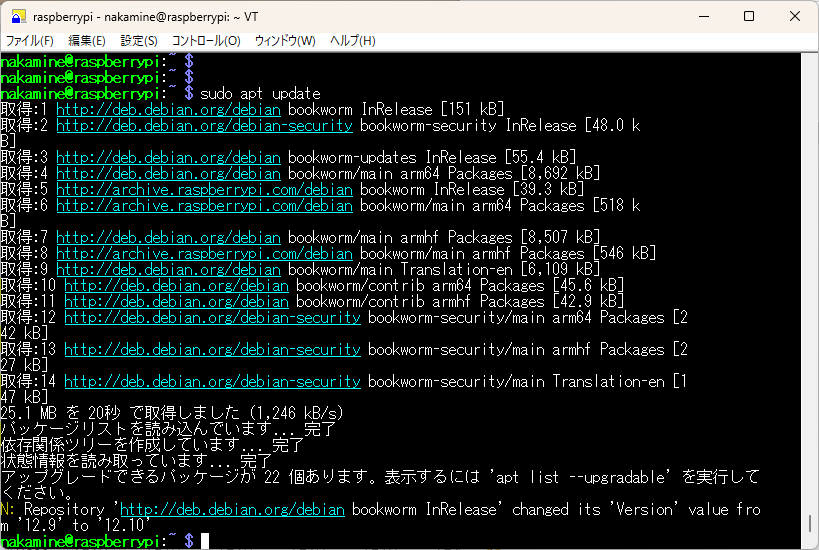Screen dimensions: 819x550
Task: Click archive.raspberrypi.com link on 取得:8 line
Action: 204,253
